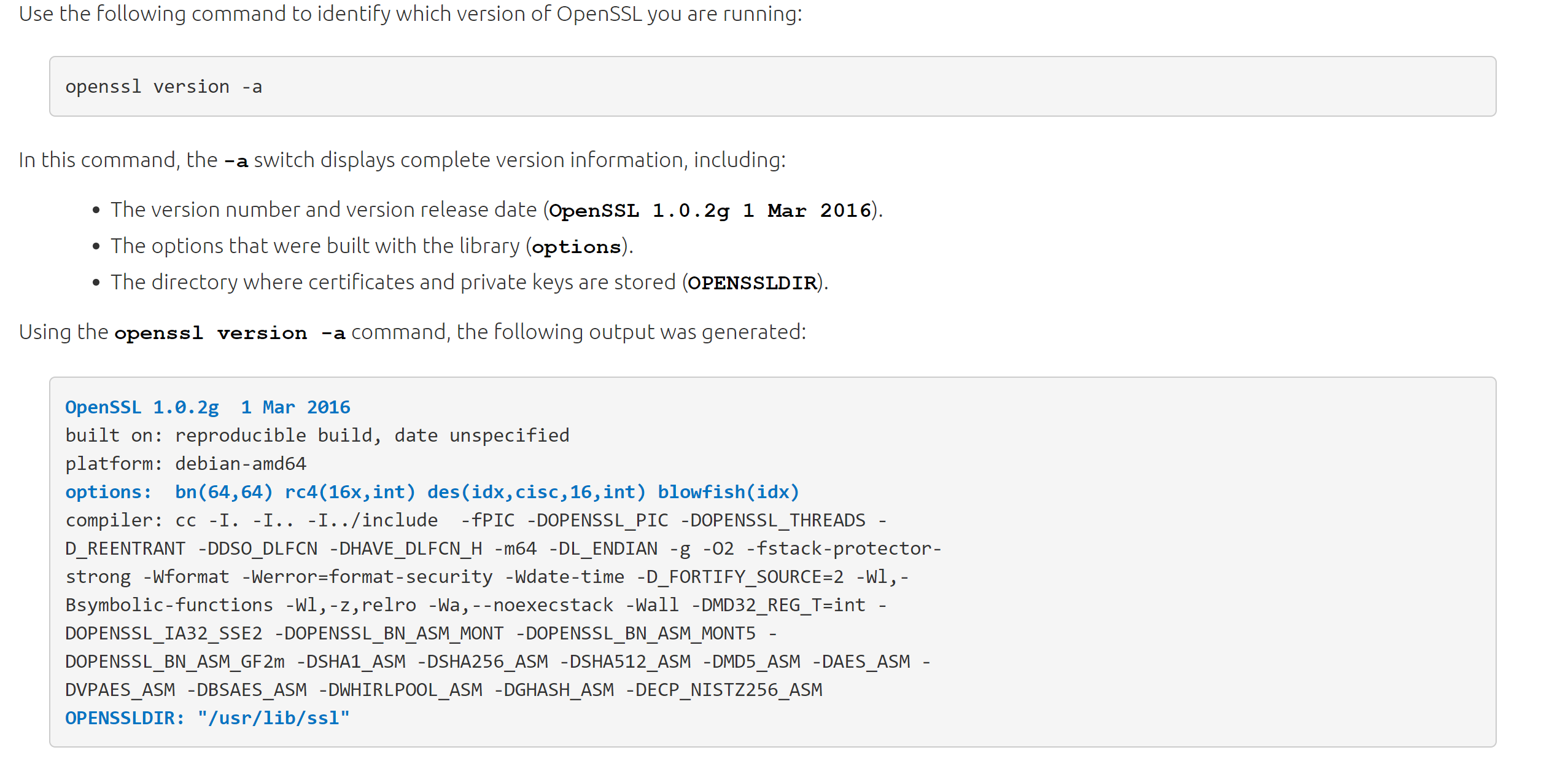Select the OpenSSL 1.0.2g 1 Mar 2016 bold text
Image resolution: width=1568 pixels, height=766 pixels.
712,209
